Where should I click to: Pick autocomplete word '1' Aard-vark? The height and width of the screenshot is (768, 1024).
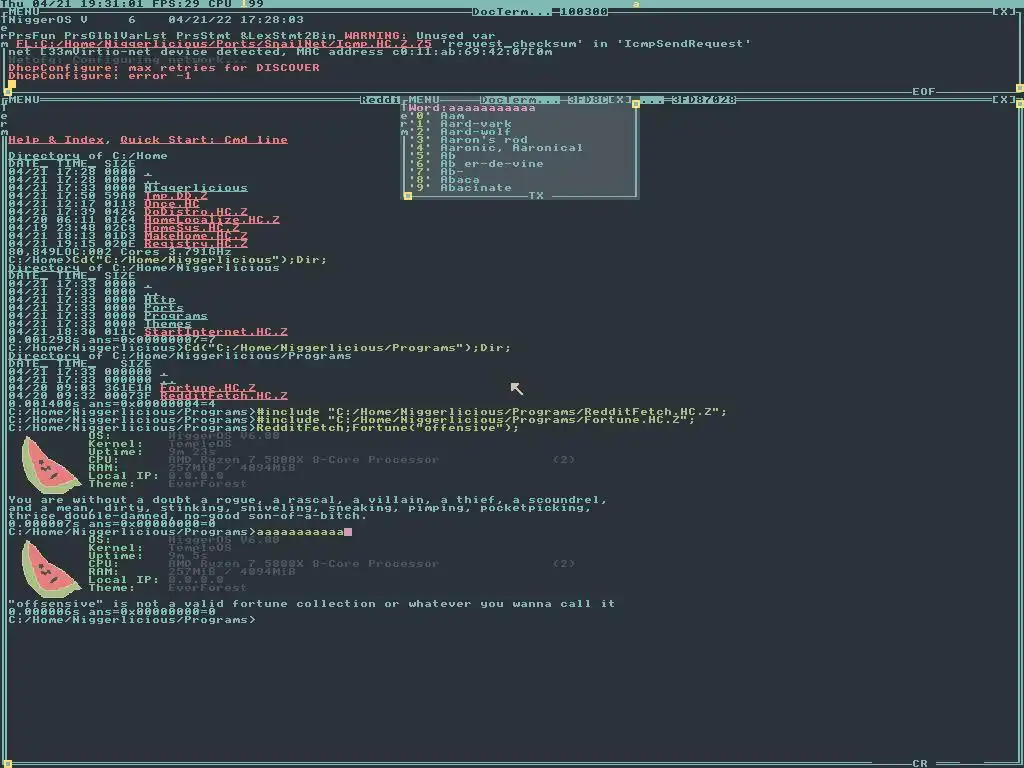460,123
